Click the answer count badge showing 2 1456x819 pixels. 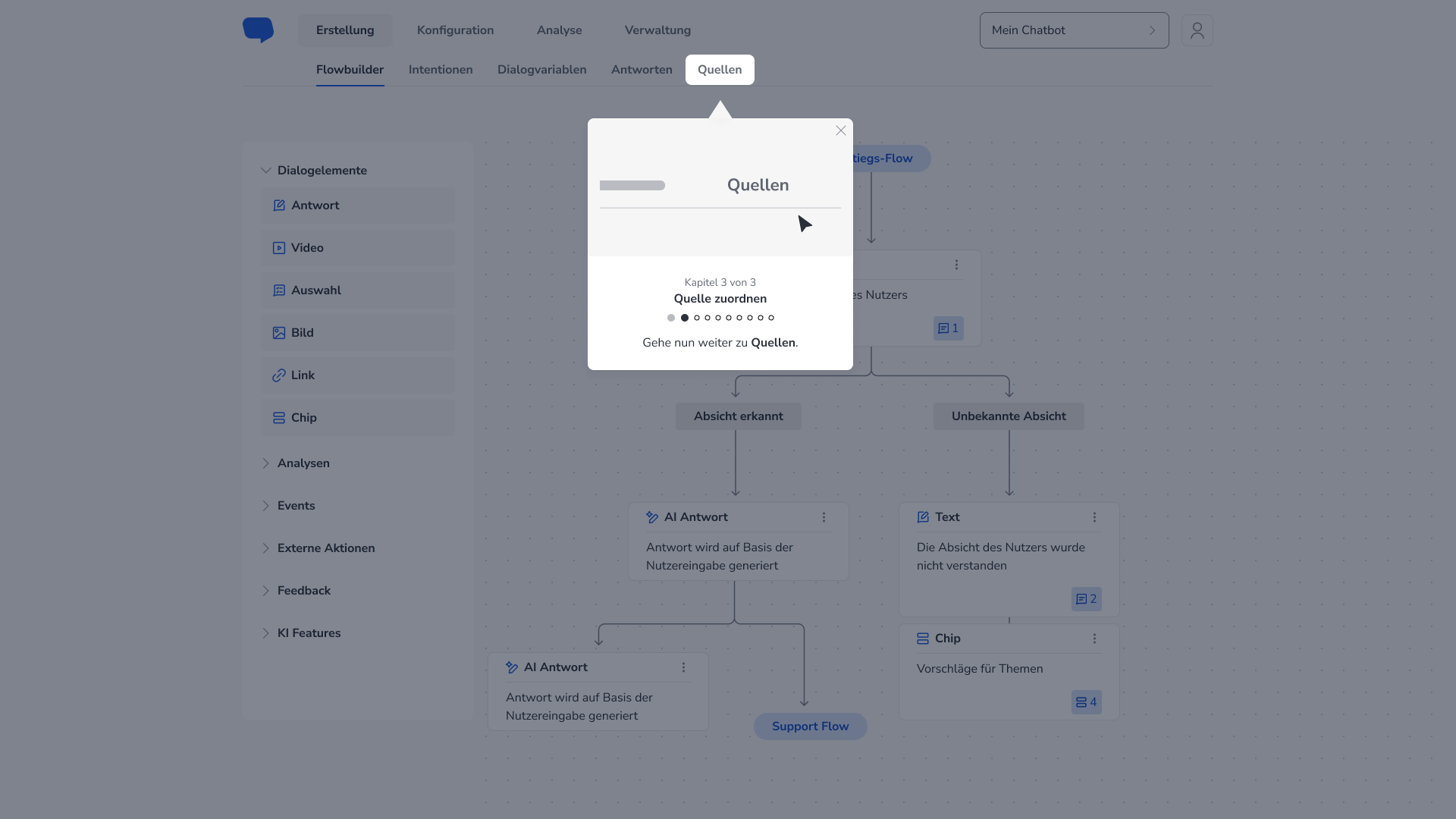1086,599
